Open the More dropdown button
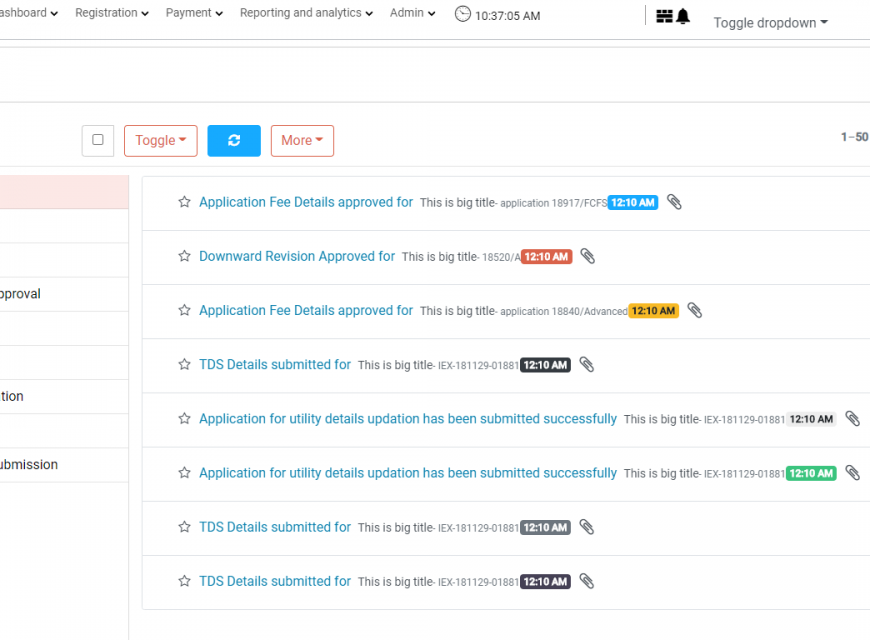 302,141
